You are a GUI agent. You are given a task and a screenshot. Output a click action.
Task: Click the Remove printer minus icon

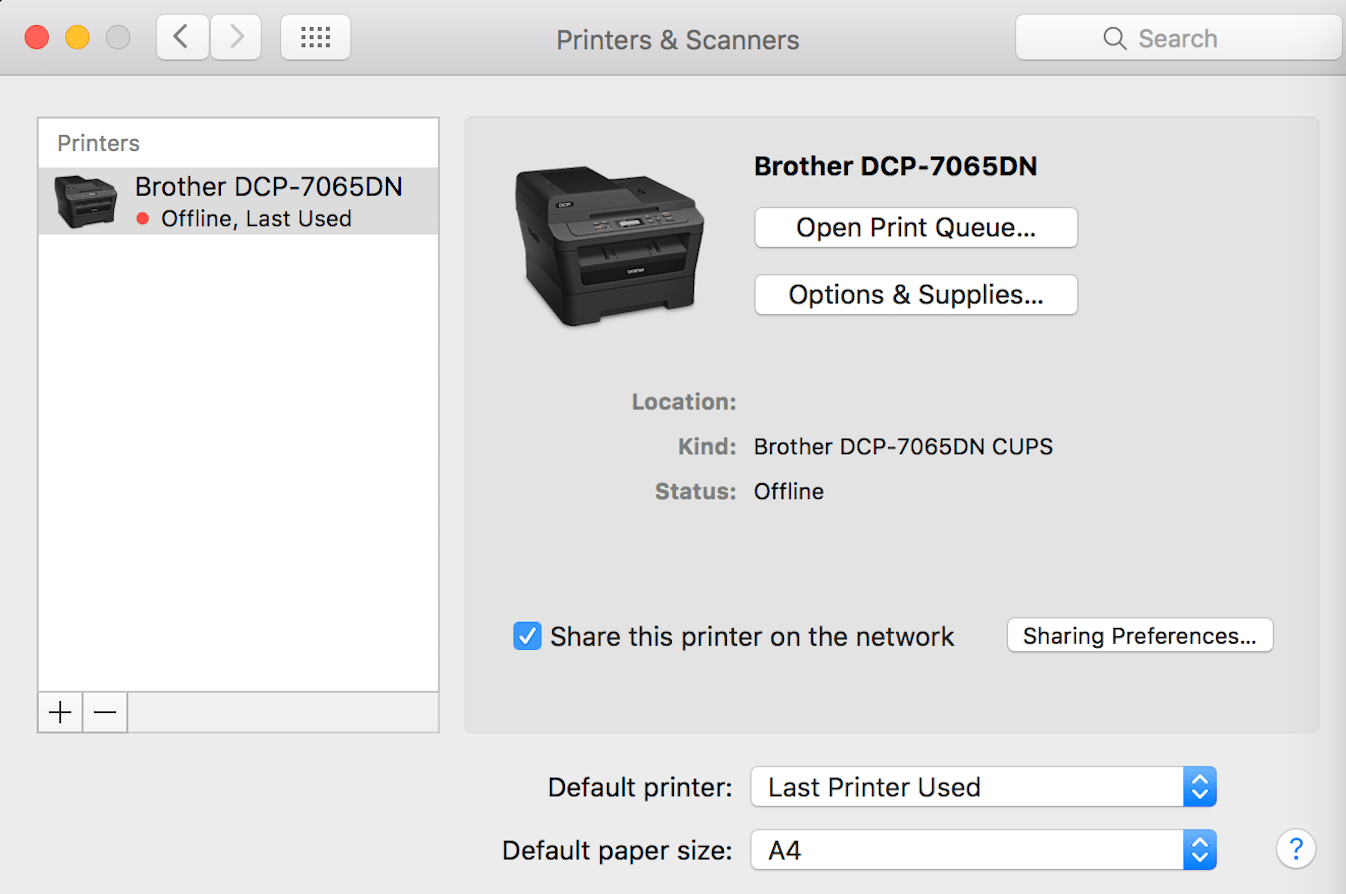pos(104,712)
